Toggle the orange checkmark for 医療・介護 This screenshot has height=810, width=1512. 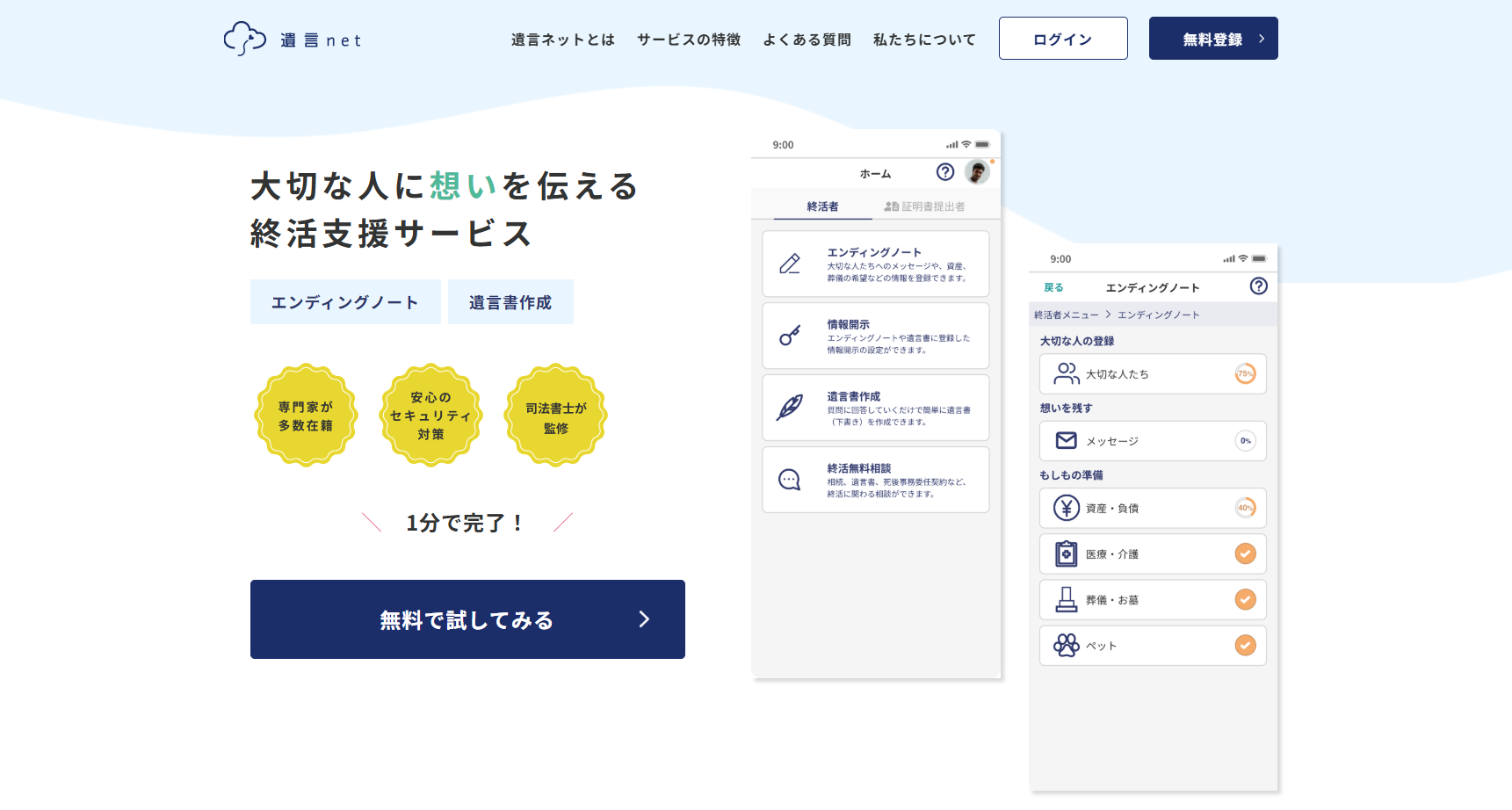pos(1245,553)
